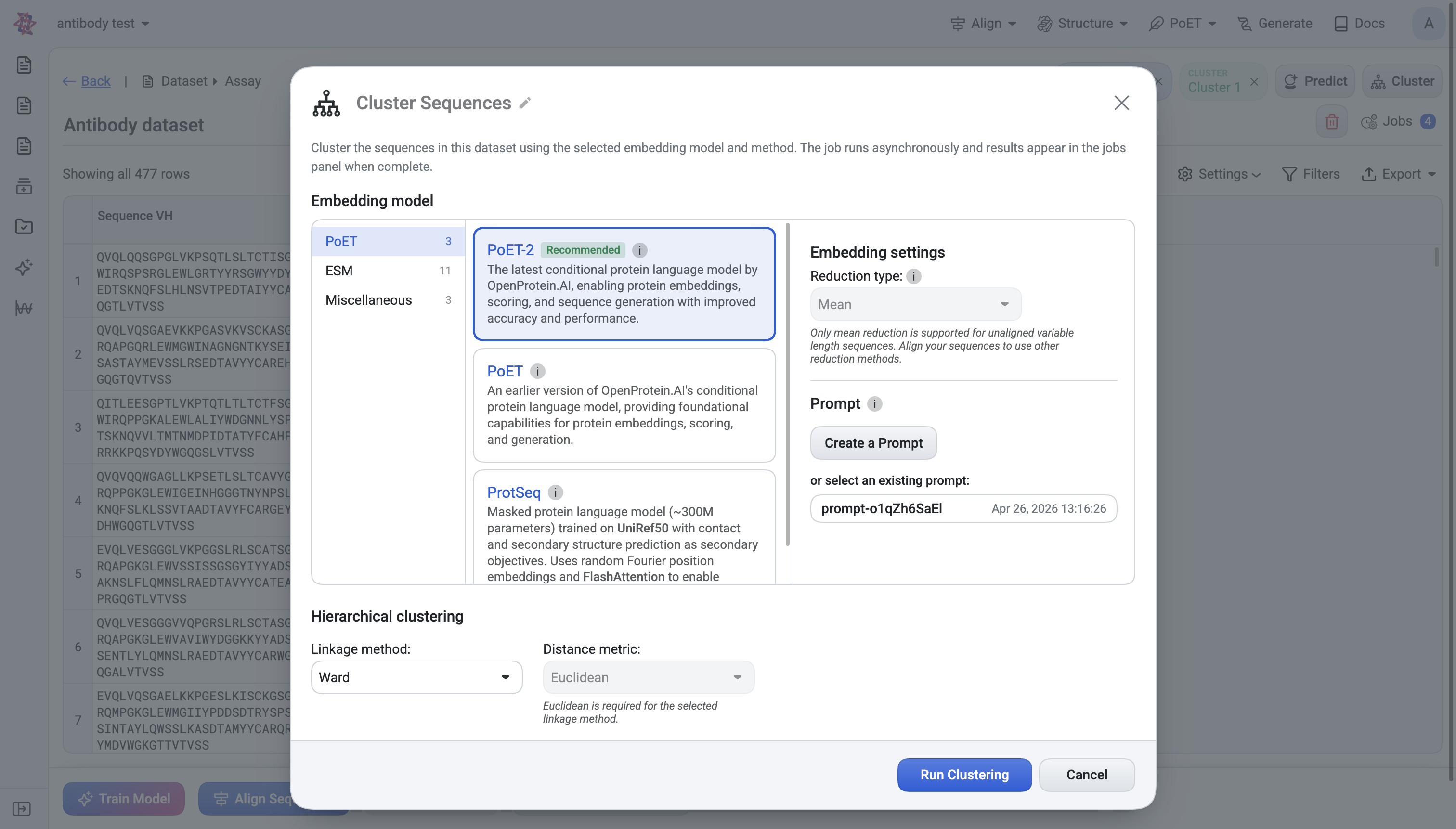Viewport: 1456px width, 829px height.
Task: Click the folder check icon in sidebar
Action: 24,227
